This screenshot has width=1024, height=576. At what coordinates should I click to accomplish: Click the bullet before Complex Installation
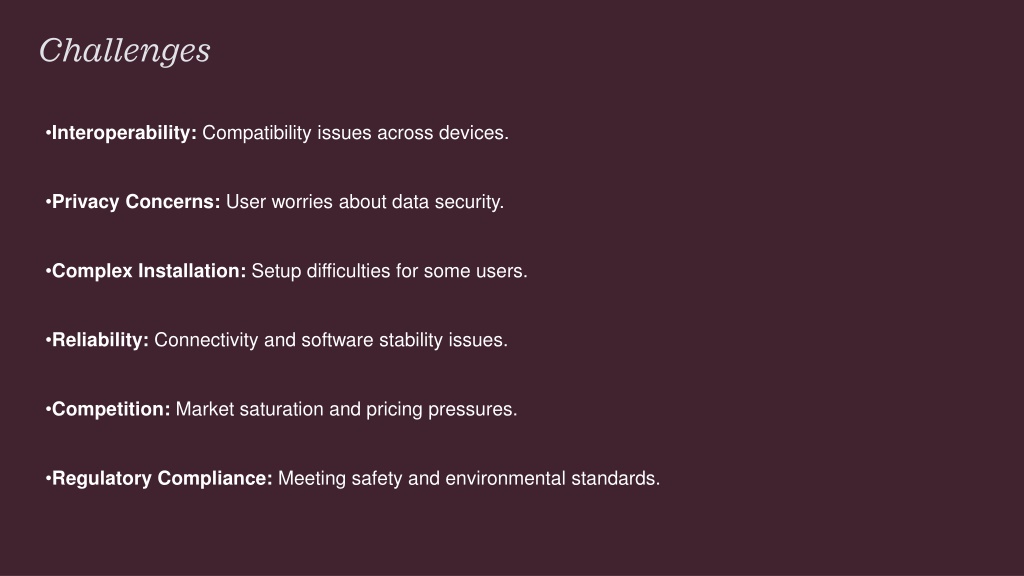48,271
